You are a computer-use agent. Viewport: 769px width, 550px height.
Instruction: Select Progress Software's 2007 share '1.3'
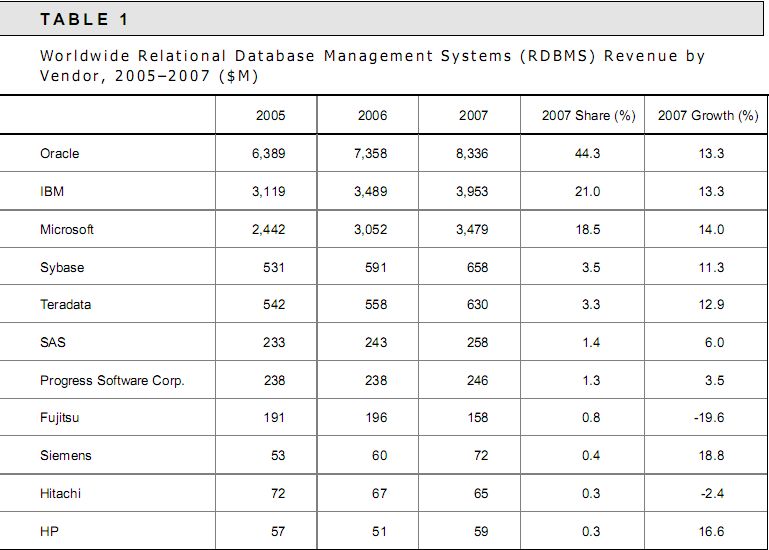click(x=591, y=380)
